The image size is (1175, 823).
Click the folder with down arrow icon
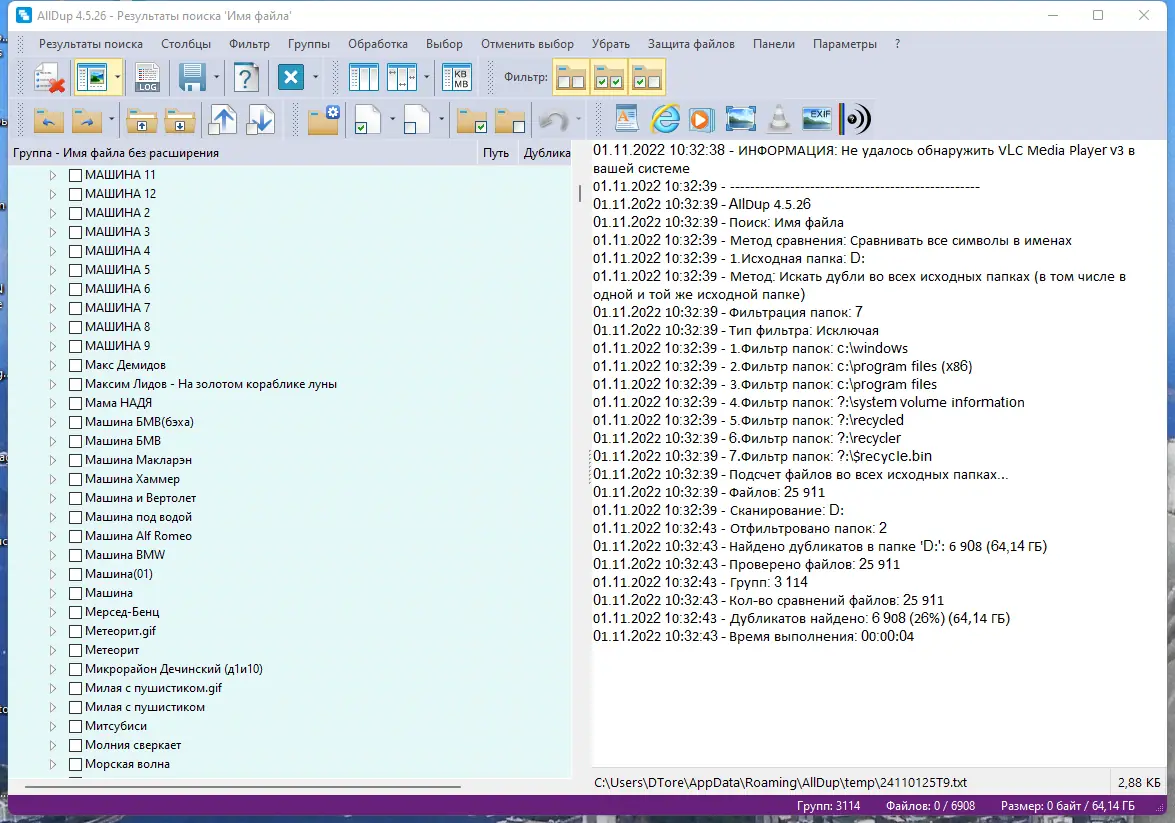[181, 120]
